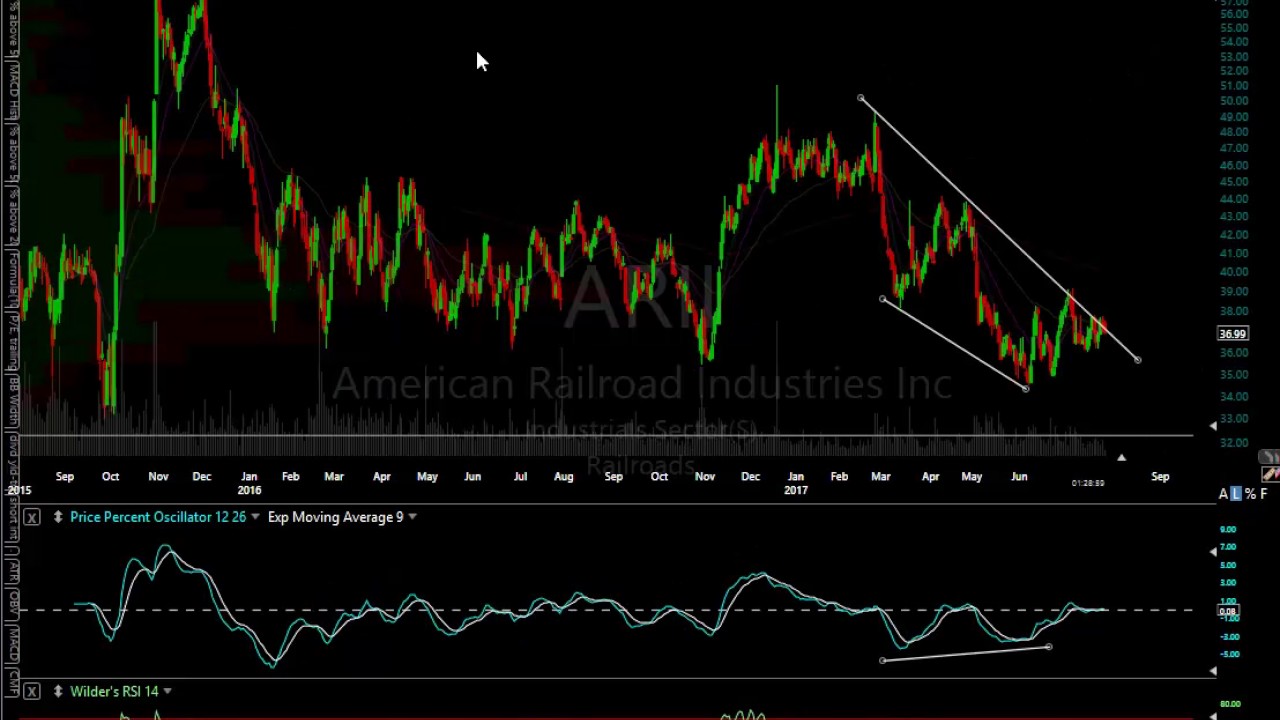
Task: Grab the lower trendline's right handle near June
Action: 1026,387
